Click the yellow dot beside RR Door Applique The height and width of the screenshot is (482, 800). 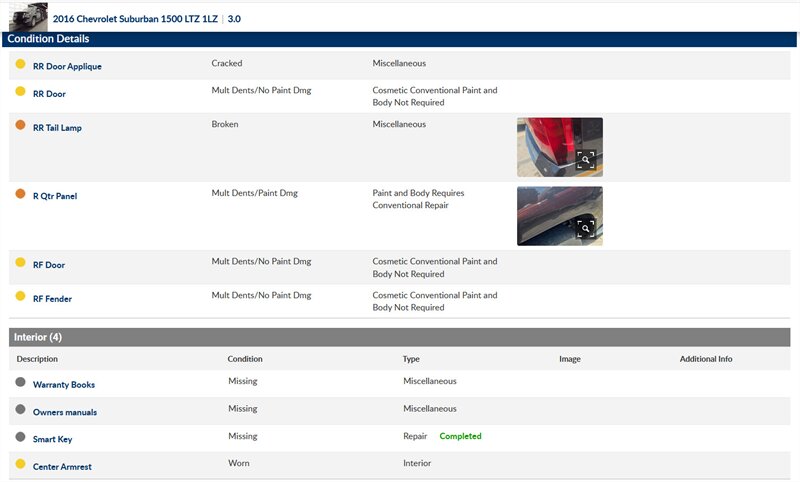point(20,65)
